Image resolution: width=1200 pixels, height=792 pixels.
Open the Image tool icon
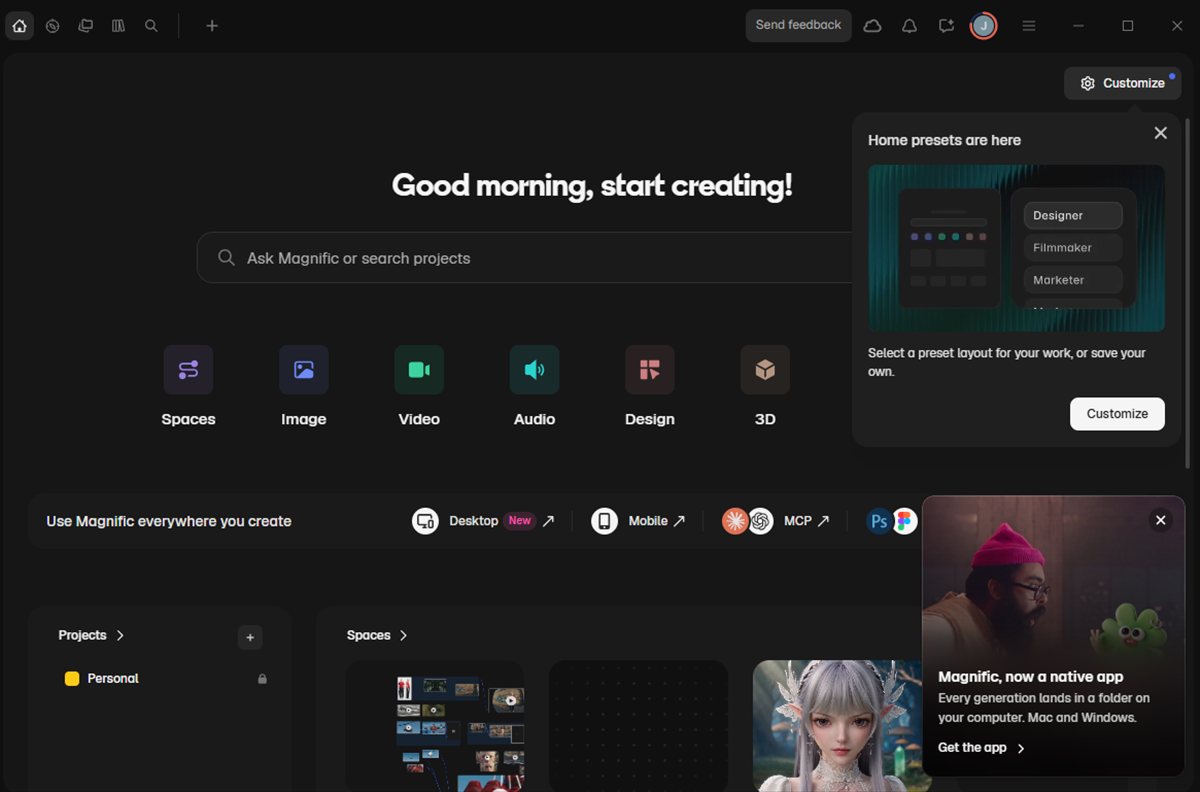pos(304,370)
